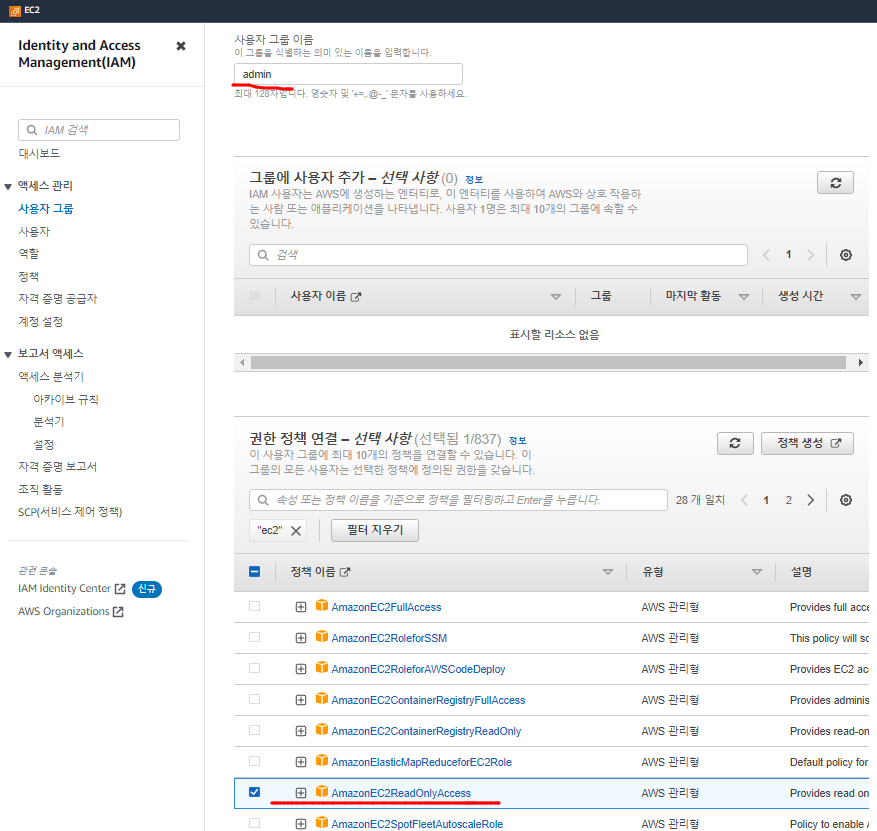Open the AmazonEC2SpotFleetAutoscaleRole policy link
Viewport: 877px width, 831px height.
(x=417, y=824)
